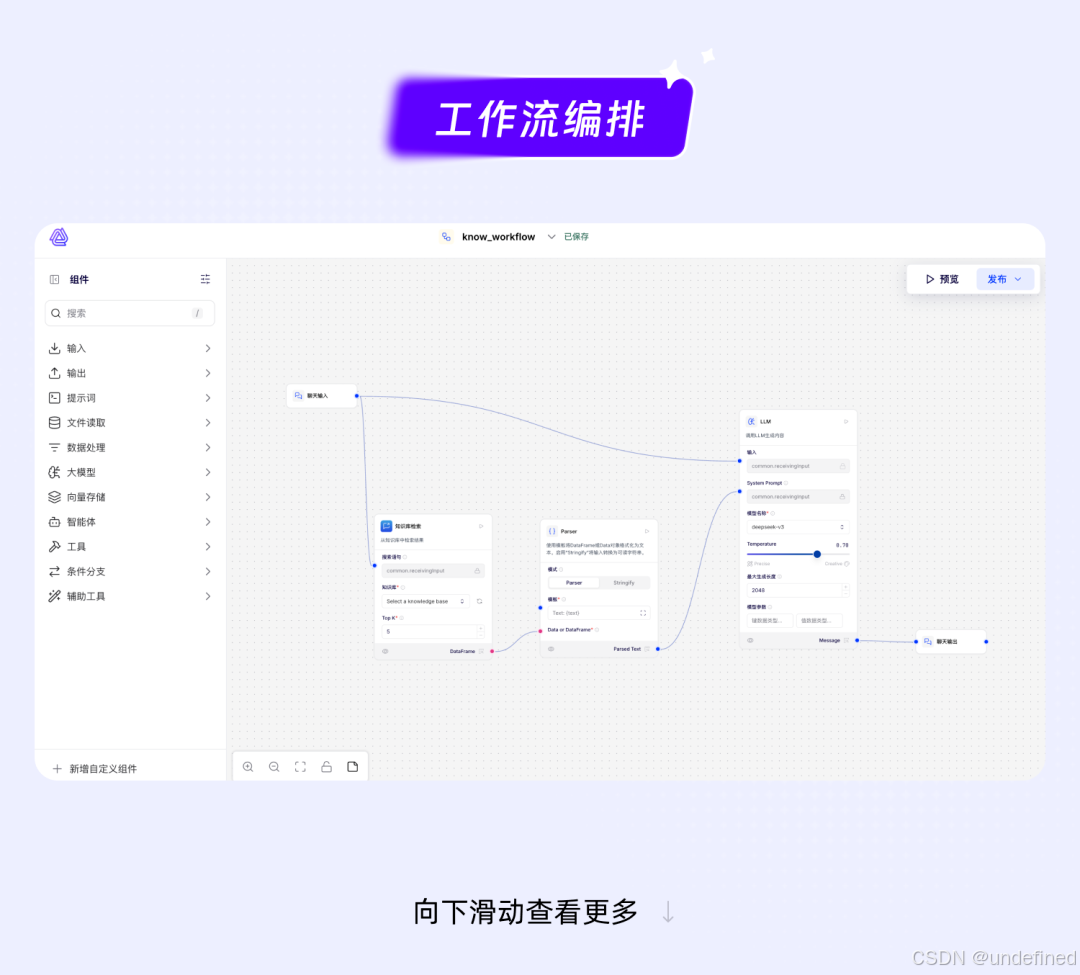1080x975 pixels.
Task: Click the Top K value field
Action: 433,631
